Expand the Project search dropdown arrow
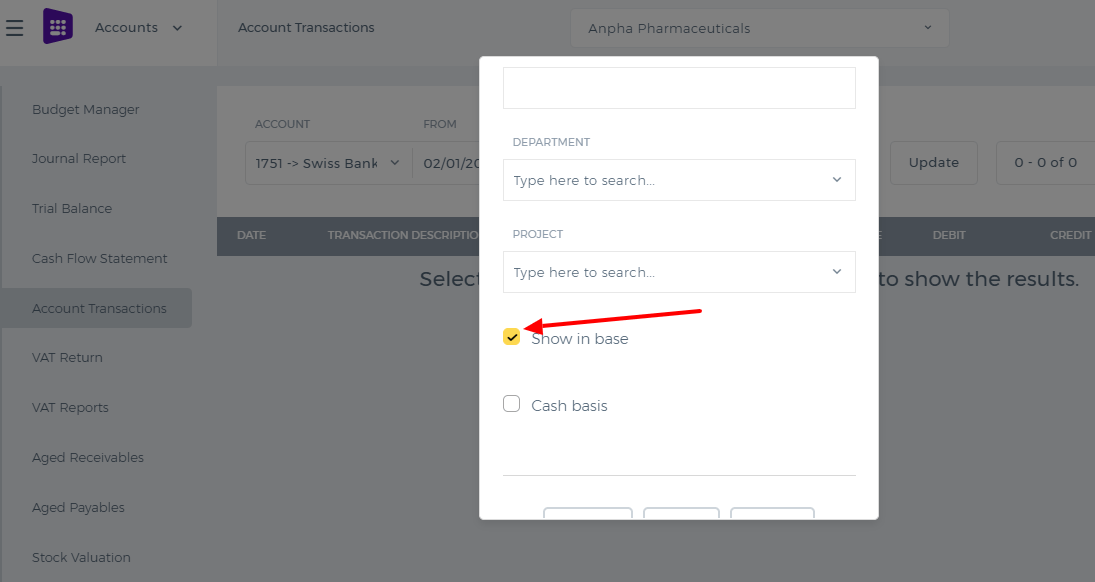This screenshot has height=582, width=1095. pos(837,272)
